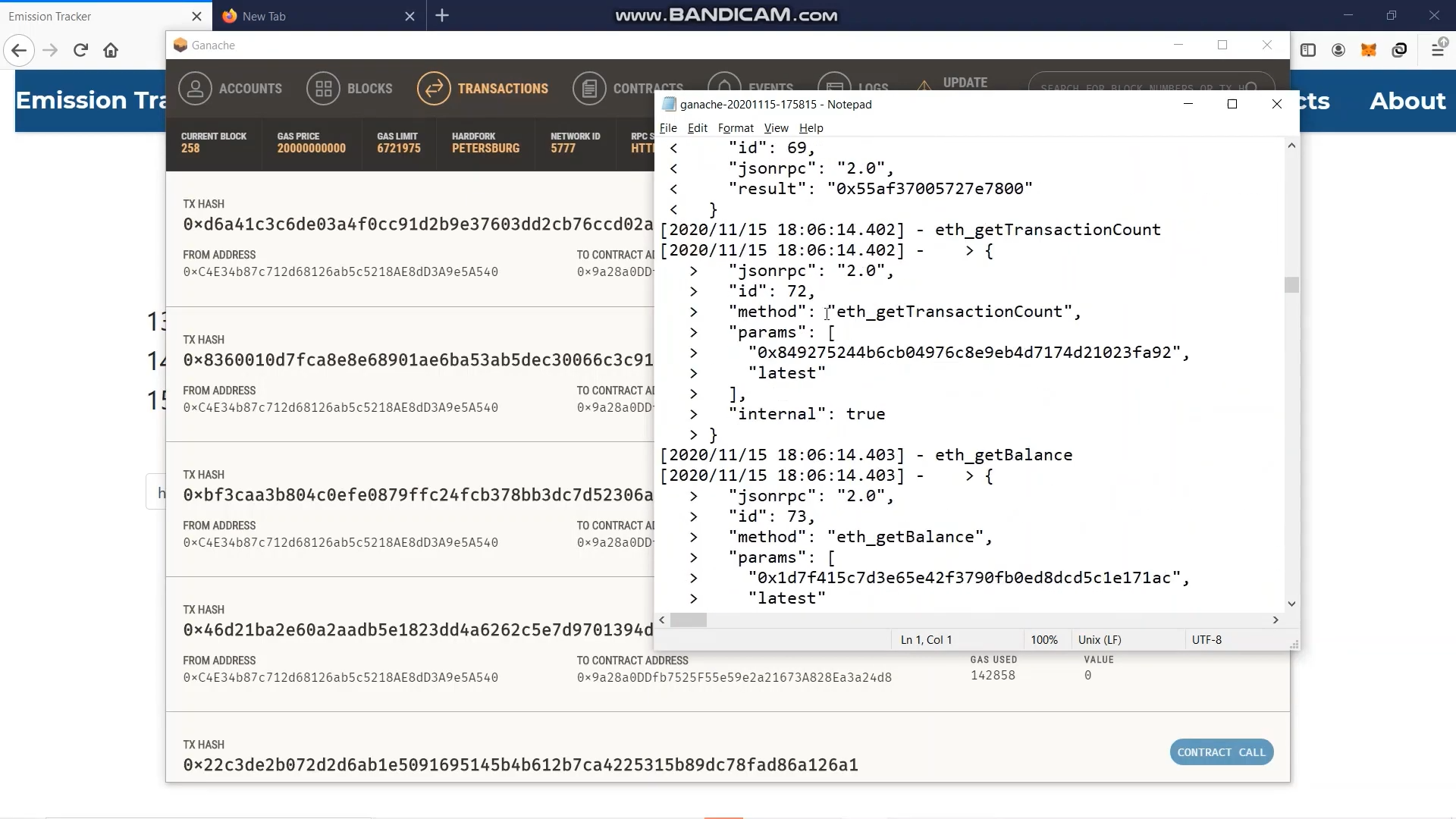The height and width of the screenshot is (819, 1456).
Task: Open the Accounts page in Ganache
Action: pyautogui.click(x=231, y=89)
